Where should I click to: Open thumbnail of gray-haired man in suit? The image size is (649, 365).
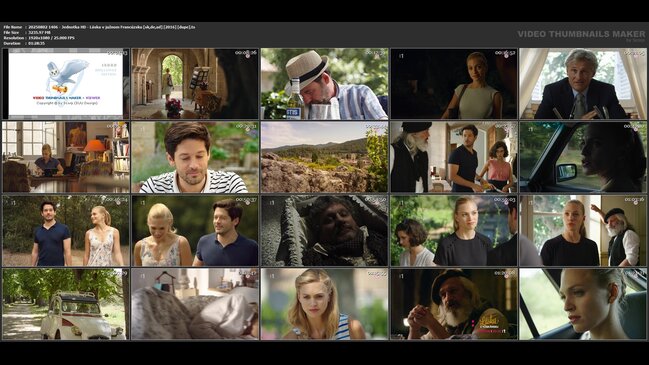(583, 84)
